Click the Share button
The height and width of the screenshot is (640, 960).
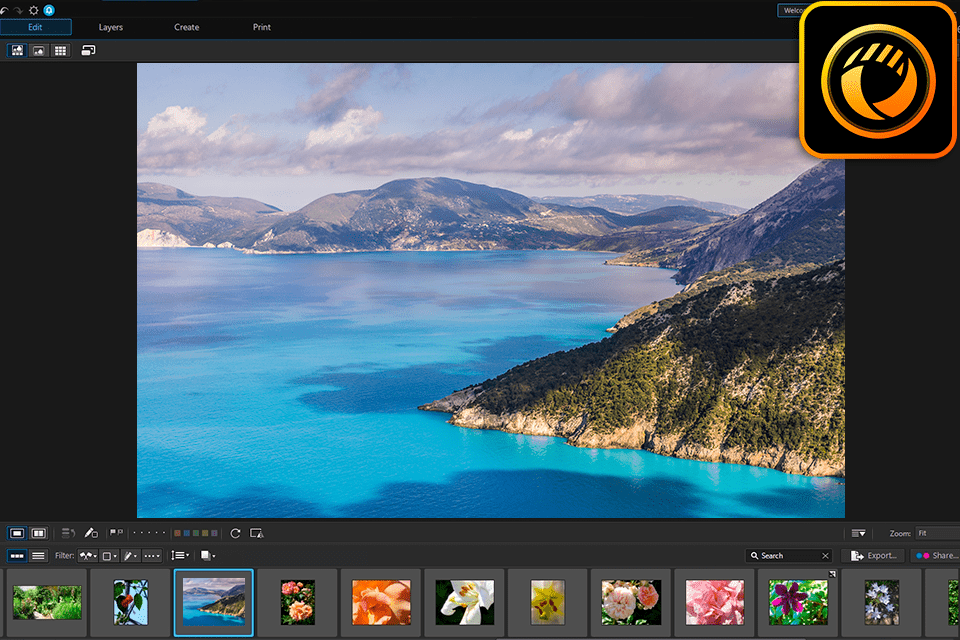pyautogui.click(x=936, y=556)
